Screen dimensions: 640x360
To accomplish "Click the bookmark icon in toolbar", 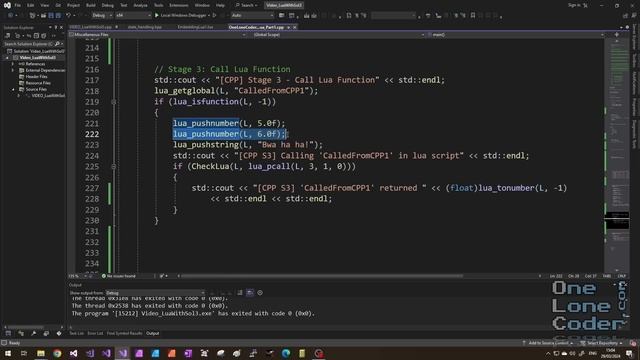I will coord(473,16).
